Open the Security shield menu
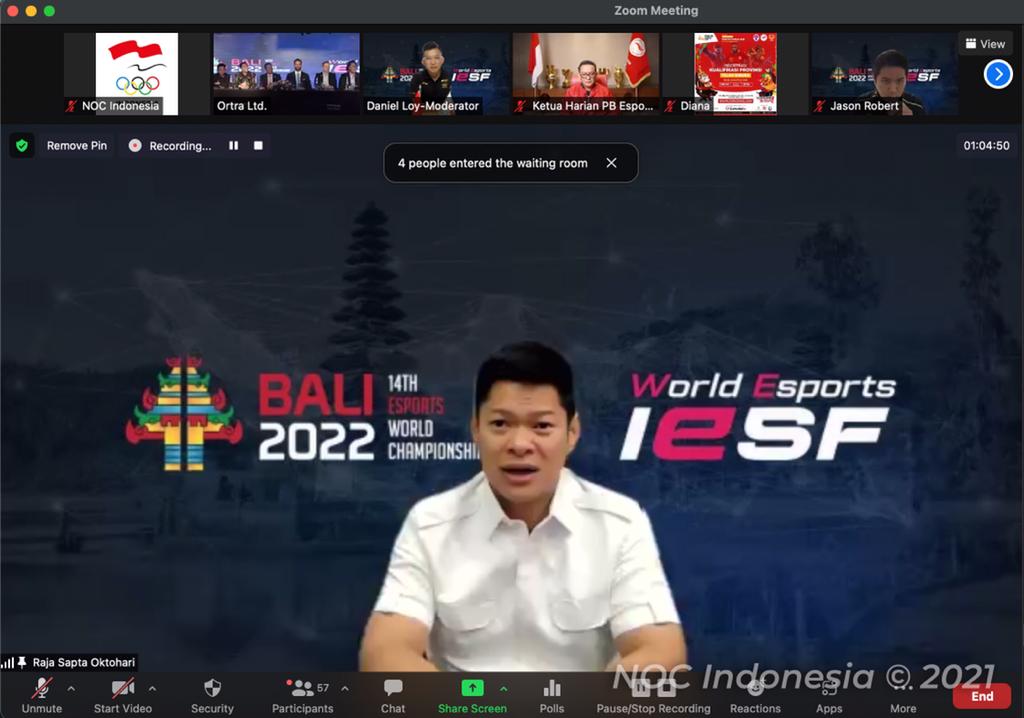1024x718 pixels. [212, 695]
